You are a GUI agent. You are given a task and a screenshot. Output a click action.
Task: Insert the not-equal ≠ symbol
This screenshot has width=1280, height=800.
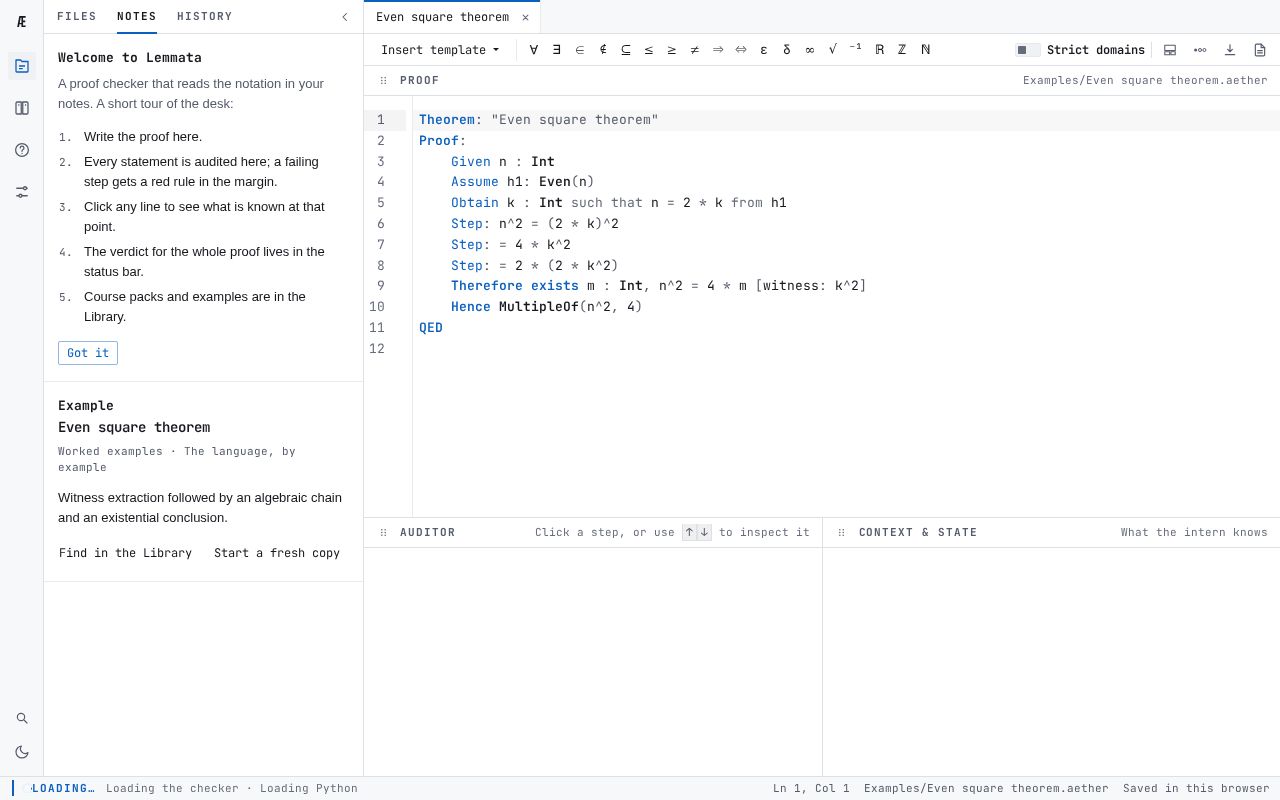point(695,50)
